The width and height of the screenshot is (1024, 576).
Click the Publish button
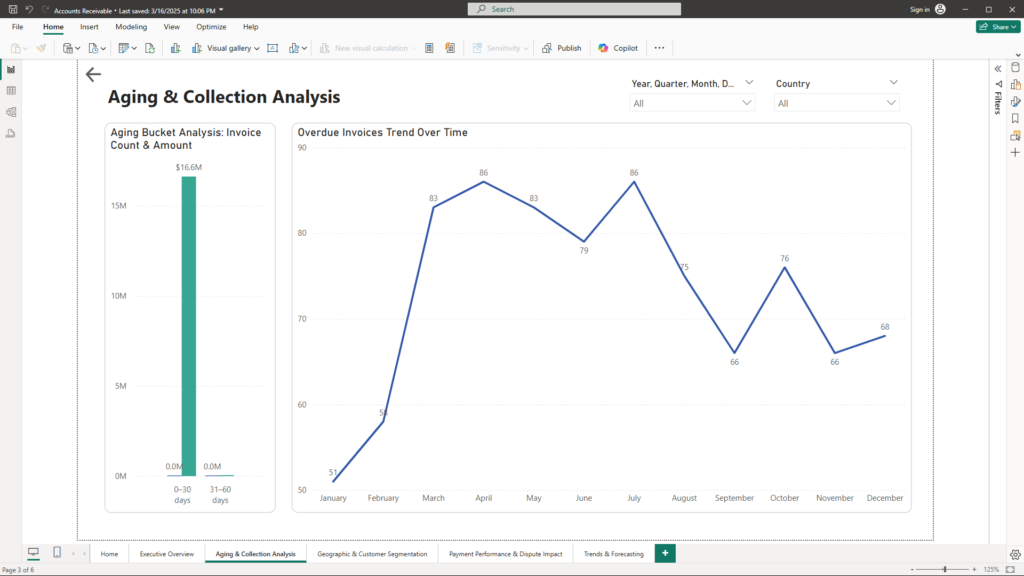pos(562,48)
